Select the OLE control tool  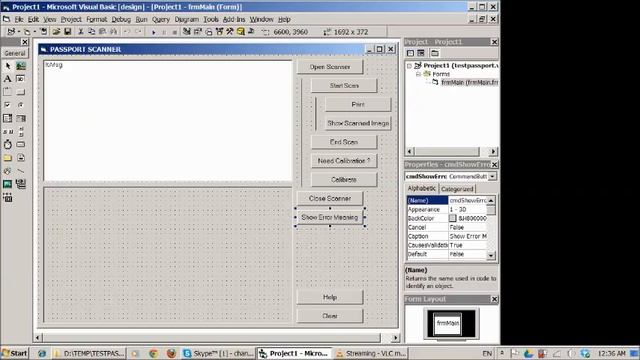(8, 198)
